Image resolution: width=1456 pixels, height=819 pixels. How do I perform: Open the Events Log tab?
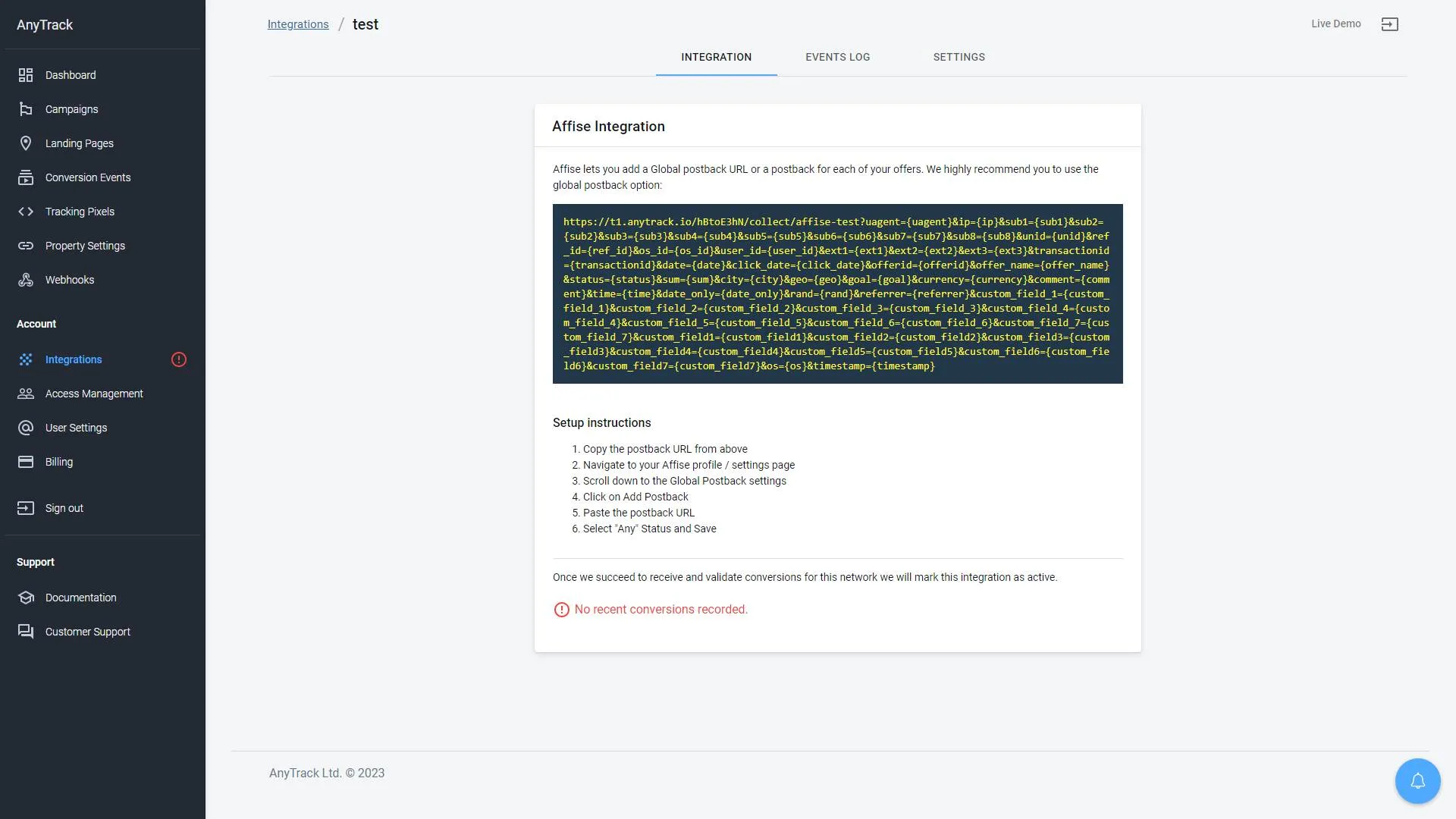coord(837,57)
